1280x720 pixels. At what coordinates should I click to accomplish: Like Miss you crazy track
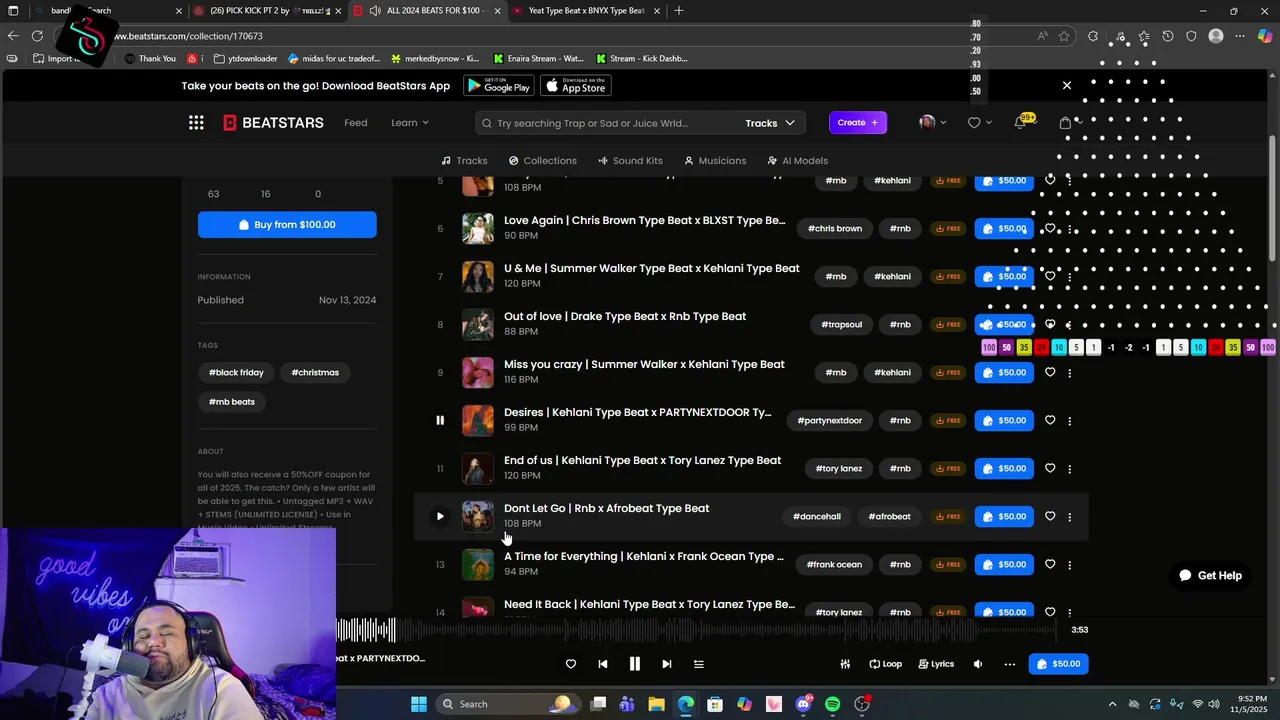(x=1050, y=372)
